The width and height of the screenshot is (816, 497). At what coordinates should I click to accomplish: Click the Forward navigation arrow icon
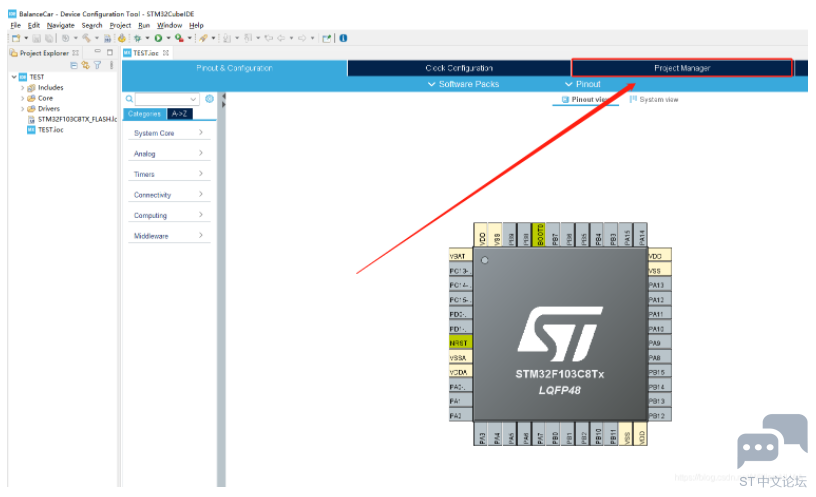(302, 38)
